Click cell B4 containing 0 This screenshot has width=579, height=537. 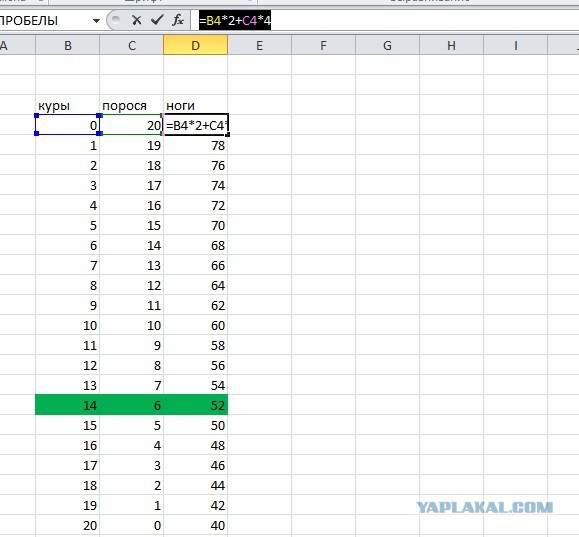pyautogui.click(x=68, y=125)
